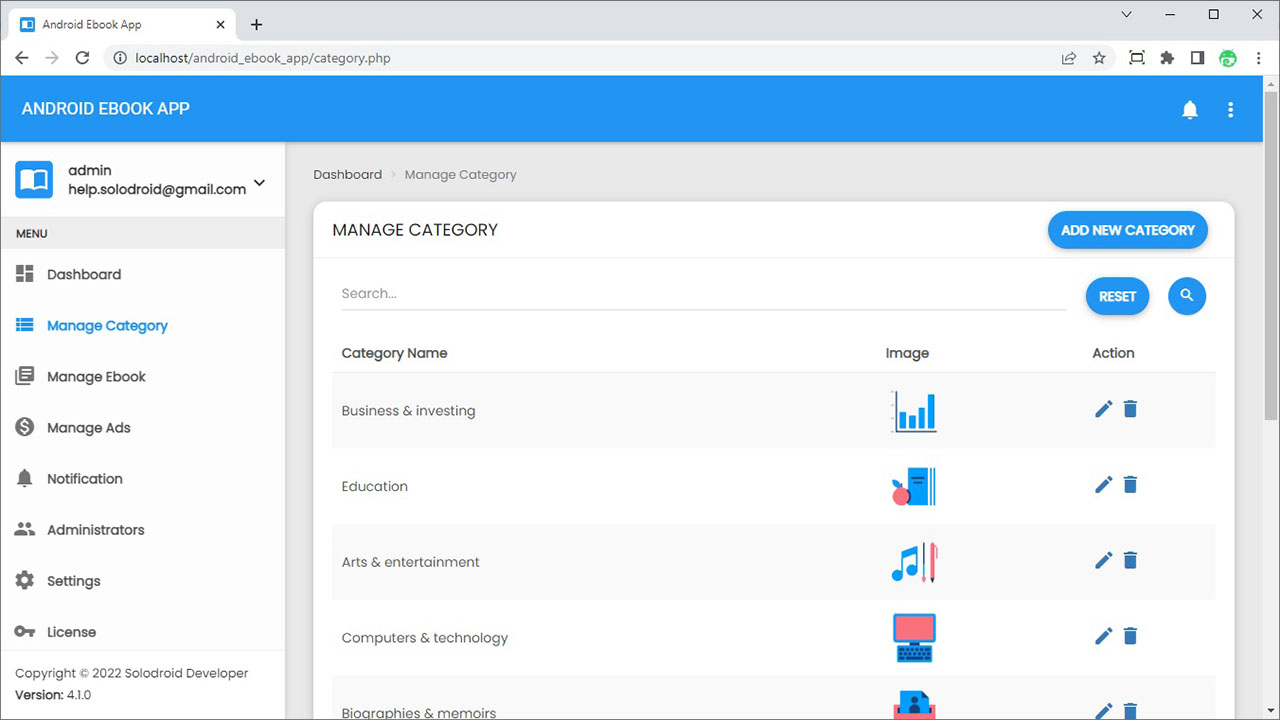Edit the Business & investing category
The image size is (1280, 720).
[1103, 409]
